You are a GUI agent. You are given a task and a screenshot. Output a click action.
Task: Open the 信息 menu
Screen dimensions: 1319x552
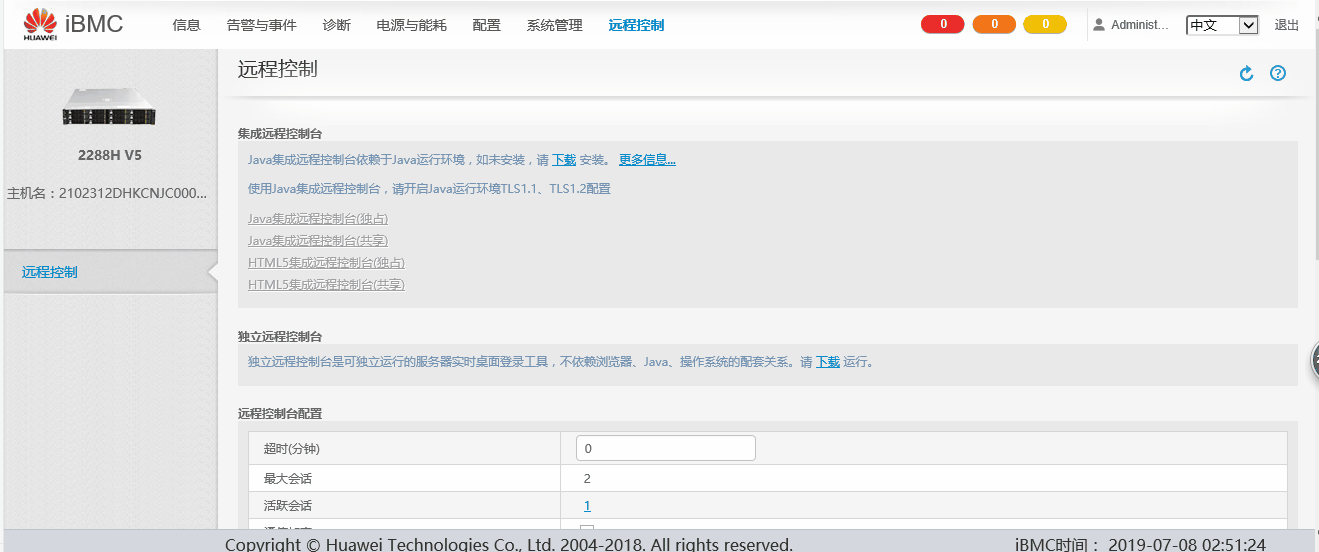(187, 25)
